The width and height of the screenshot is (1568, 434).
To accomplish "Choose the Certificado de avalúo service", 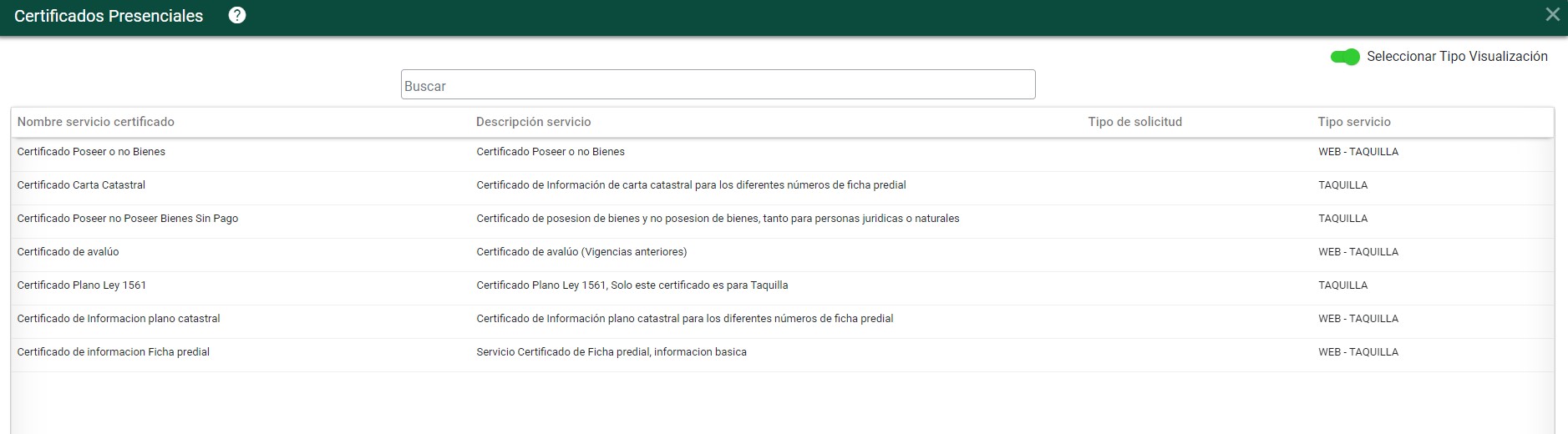I will 68,252.
